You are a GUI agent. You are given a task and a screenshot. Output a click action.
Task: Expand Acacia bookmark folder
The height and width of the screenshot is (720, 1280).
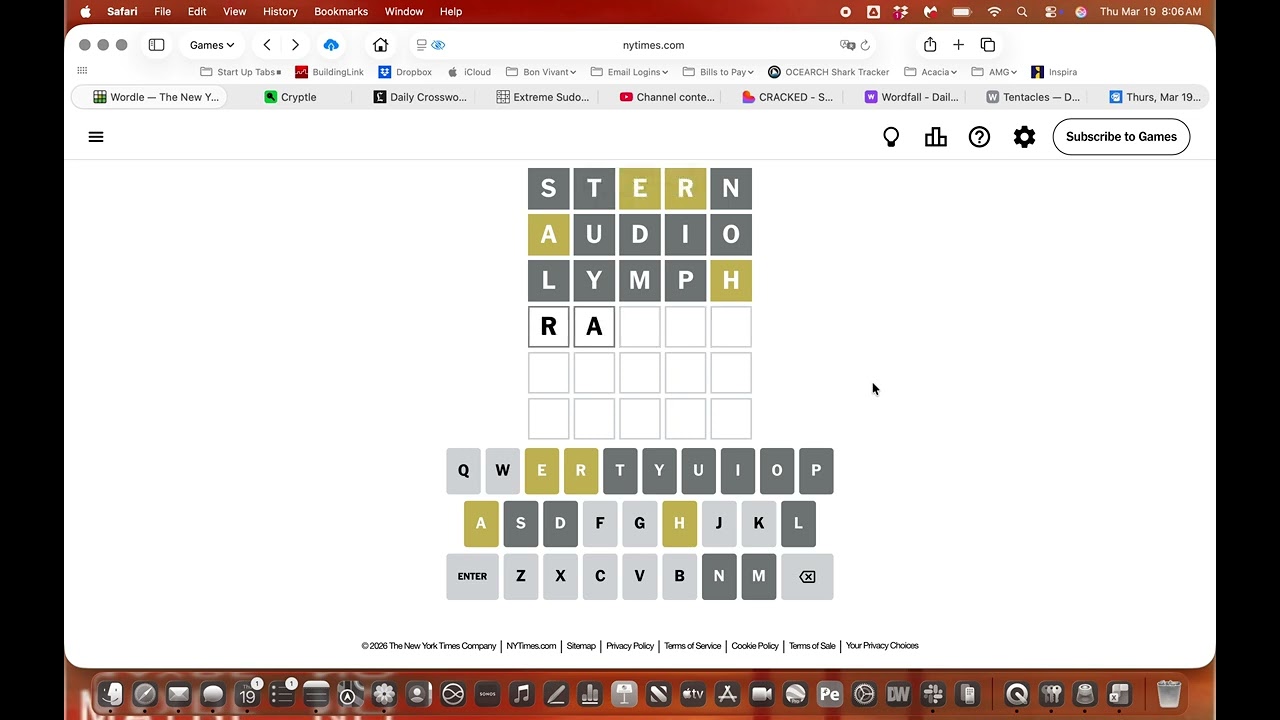pos(931,72)
